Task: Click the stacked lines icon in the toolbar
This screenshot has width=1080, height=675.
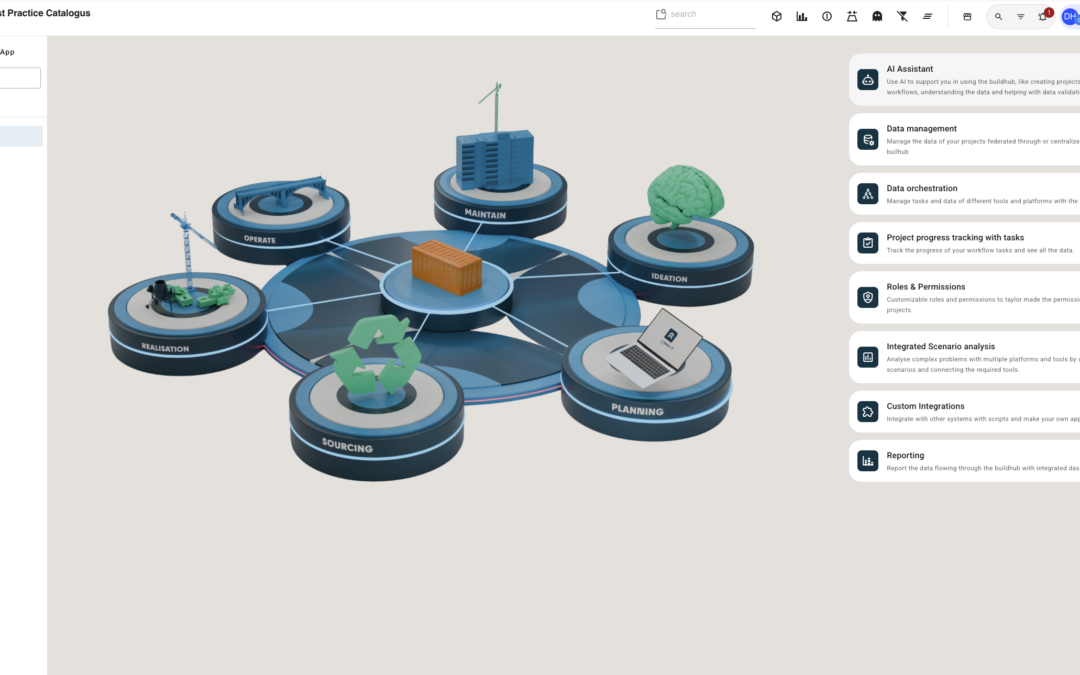Action: click(x=927, y=17)
